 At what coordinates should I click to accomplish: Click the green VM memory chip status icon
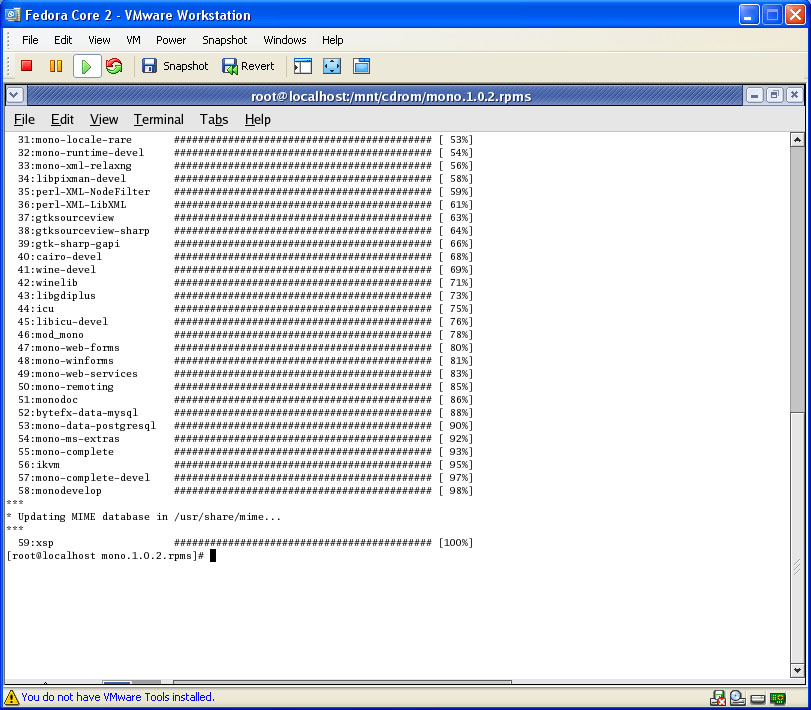coord(777,699)
